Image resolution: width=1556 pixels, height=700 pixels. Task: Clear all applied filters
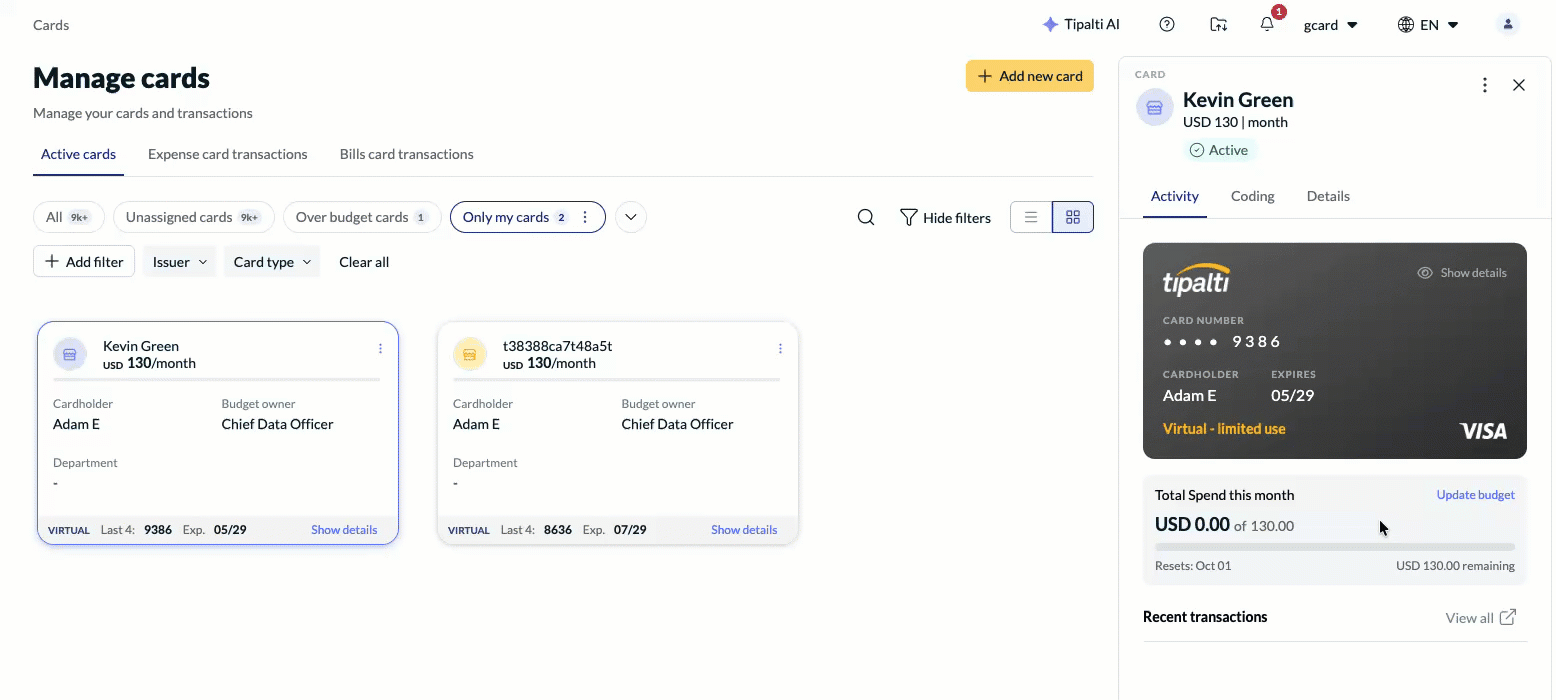point(364,262)
